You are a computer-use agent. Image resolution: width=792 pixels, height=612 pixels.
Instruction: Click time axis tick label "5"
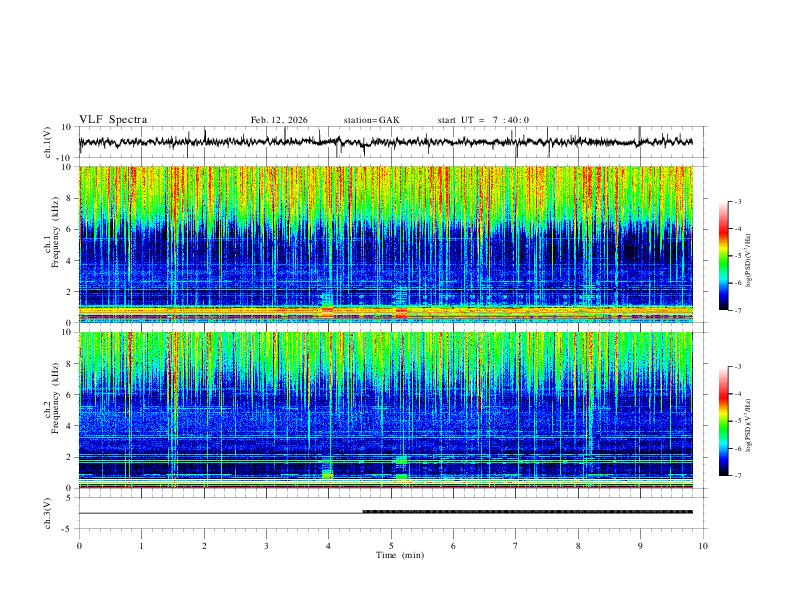point(391,546)
